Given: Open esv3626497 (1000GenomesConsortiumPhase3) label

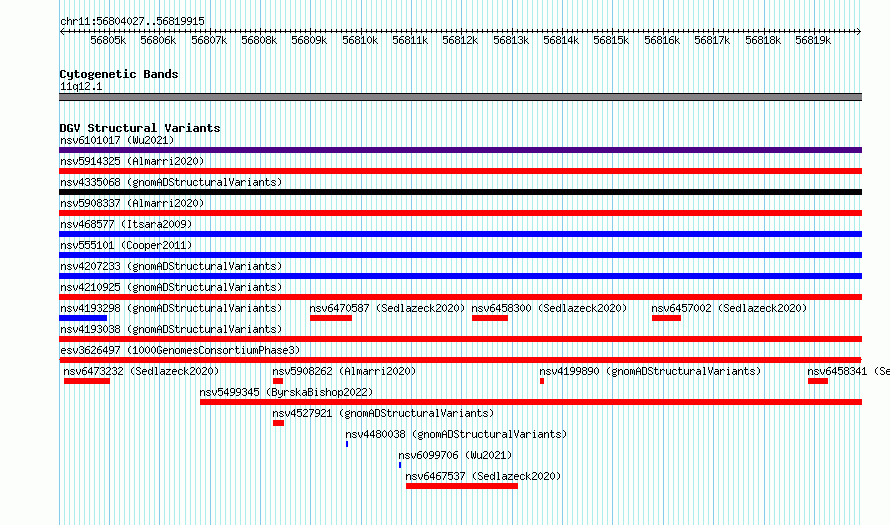Looking at the screenshot, I should click(180, 350).
